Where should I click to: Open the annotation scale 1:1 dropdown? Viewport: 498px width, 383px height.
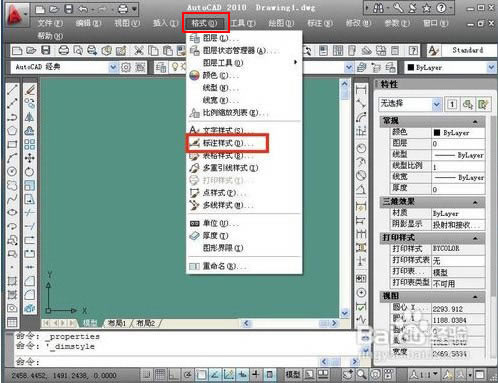pos(424,375)
